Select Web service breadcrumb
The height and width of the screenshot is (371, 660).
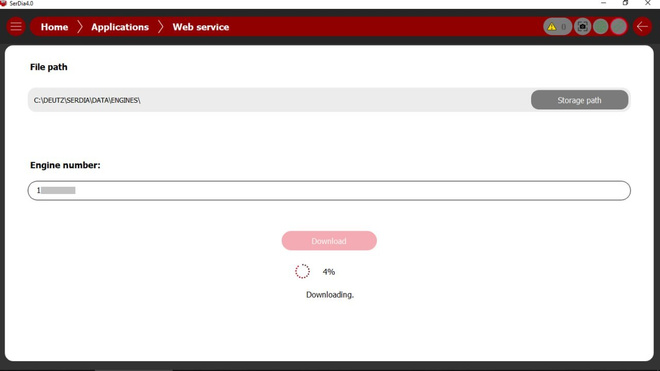[201, 27]
